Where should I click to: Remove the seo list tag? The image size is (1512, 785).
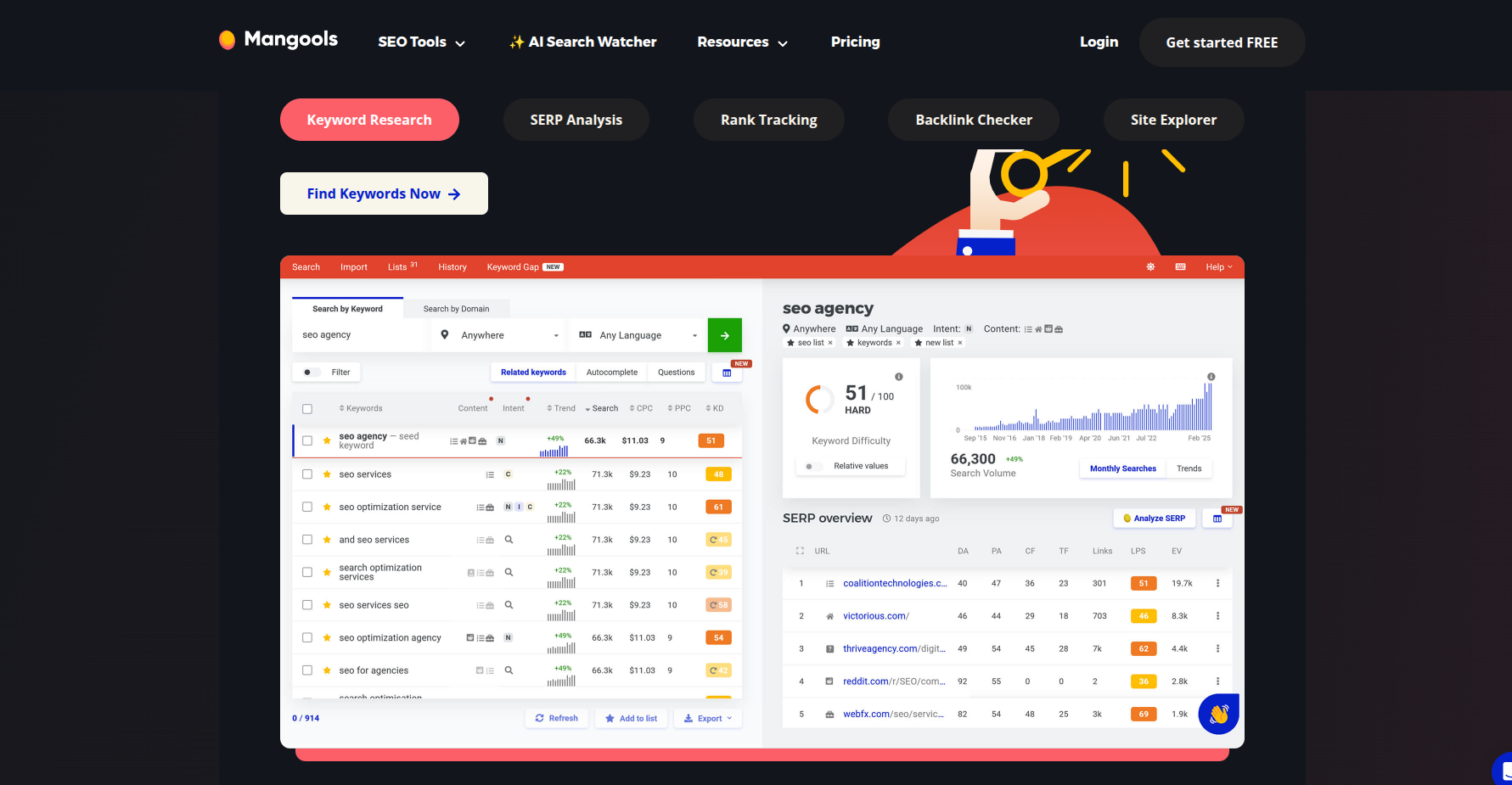click(x=830, y=343)
